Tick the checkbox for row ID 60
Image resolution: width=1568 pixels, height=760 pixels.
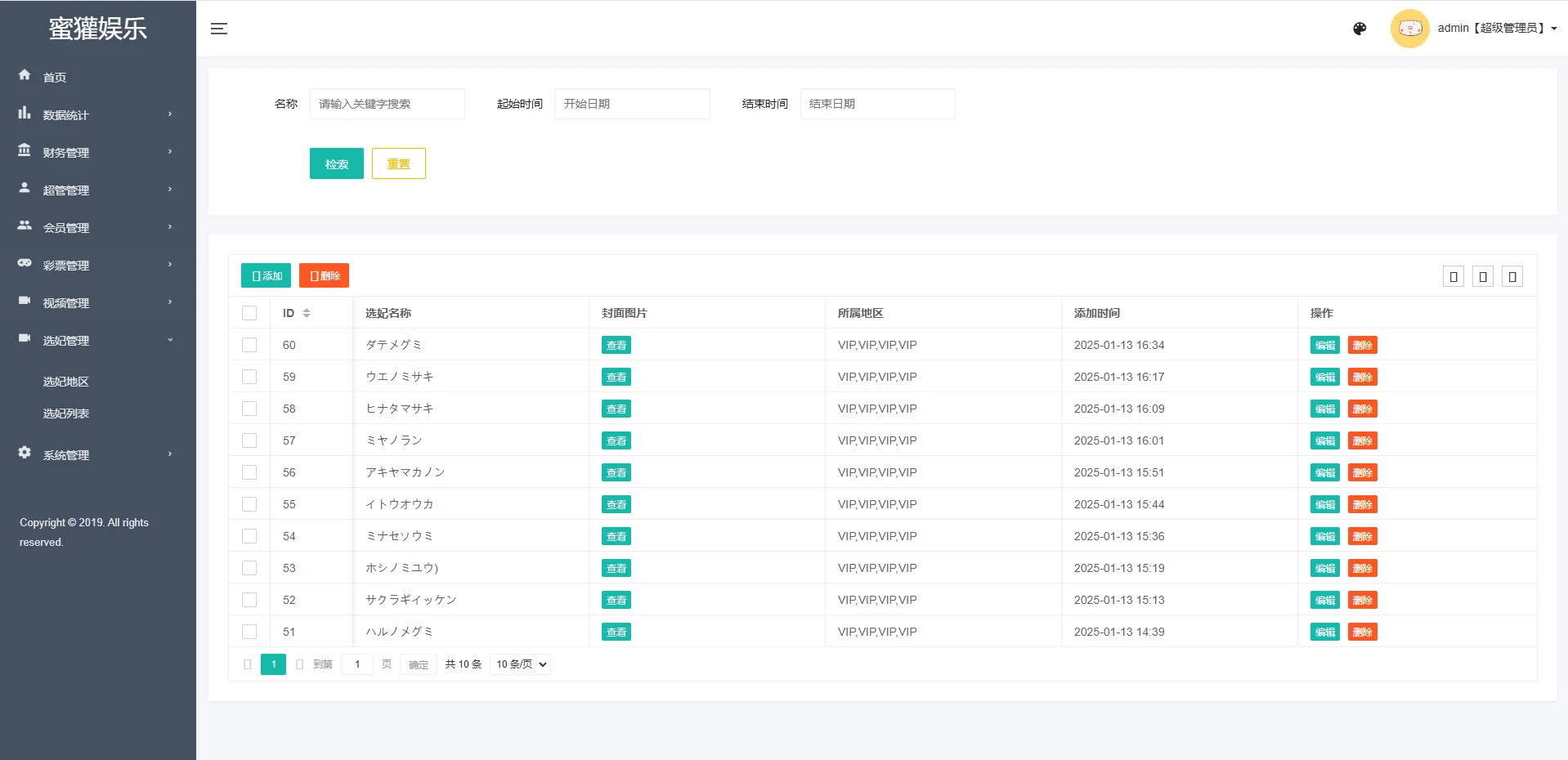(249, 345)
